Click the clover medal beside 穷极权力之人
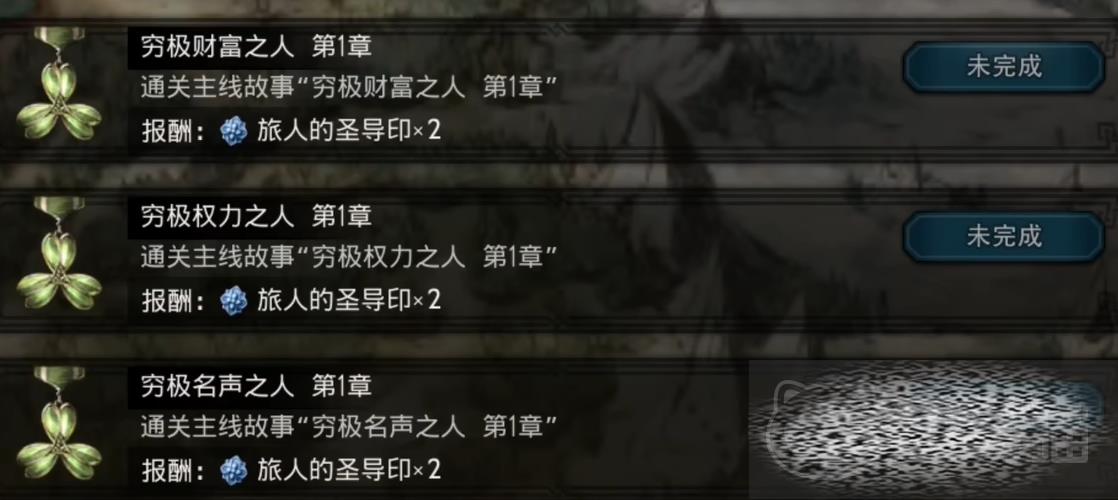 click(59, 255)
